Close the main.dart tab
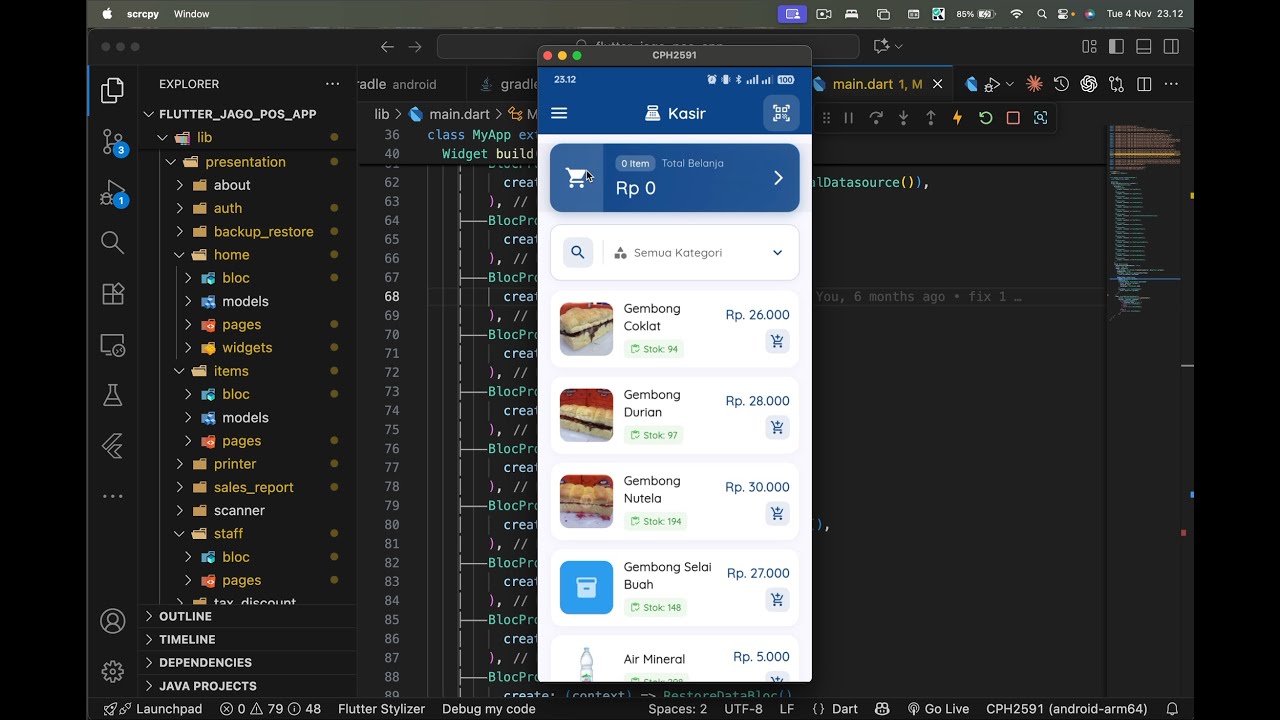Image resolution: width=1280 pixels, height=720 pixels. 937,84
